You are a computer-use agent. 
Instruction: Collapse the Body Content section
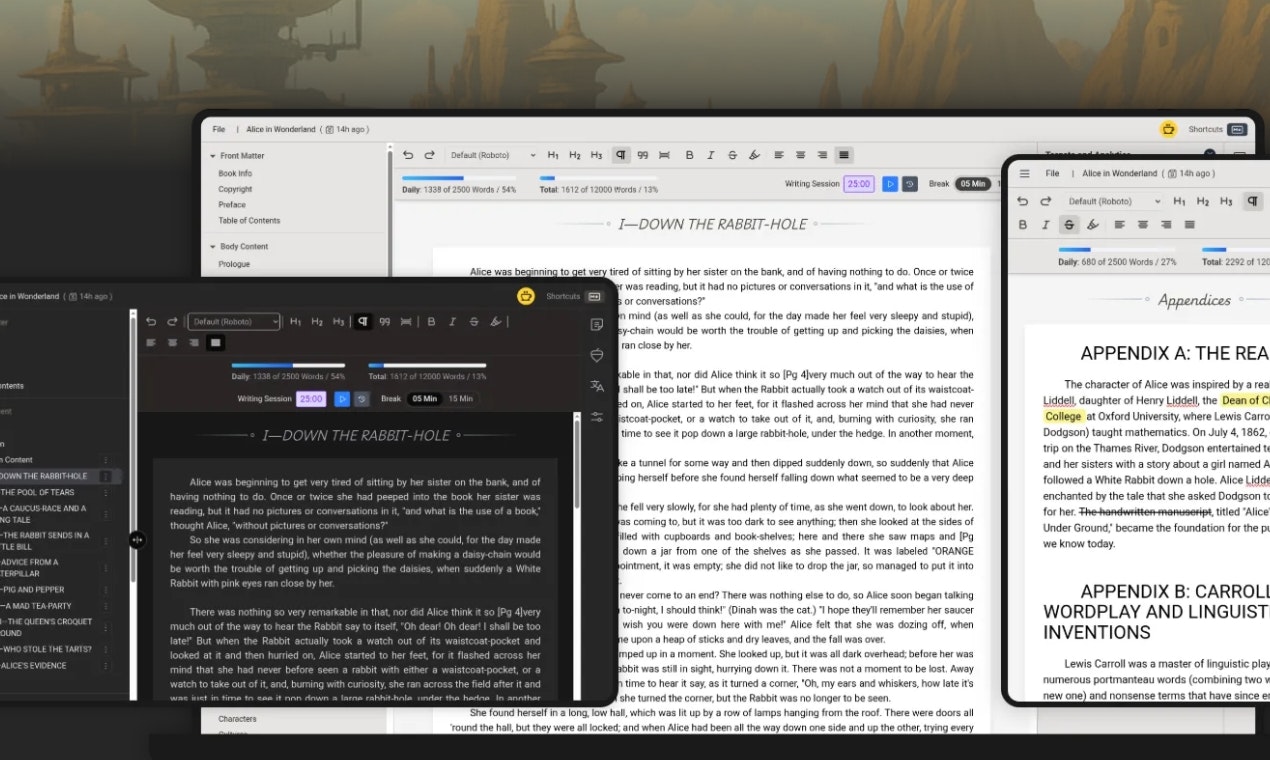point(213,246)
